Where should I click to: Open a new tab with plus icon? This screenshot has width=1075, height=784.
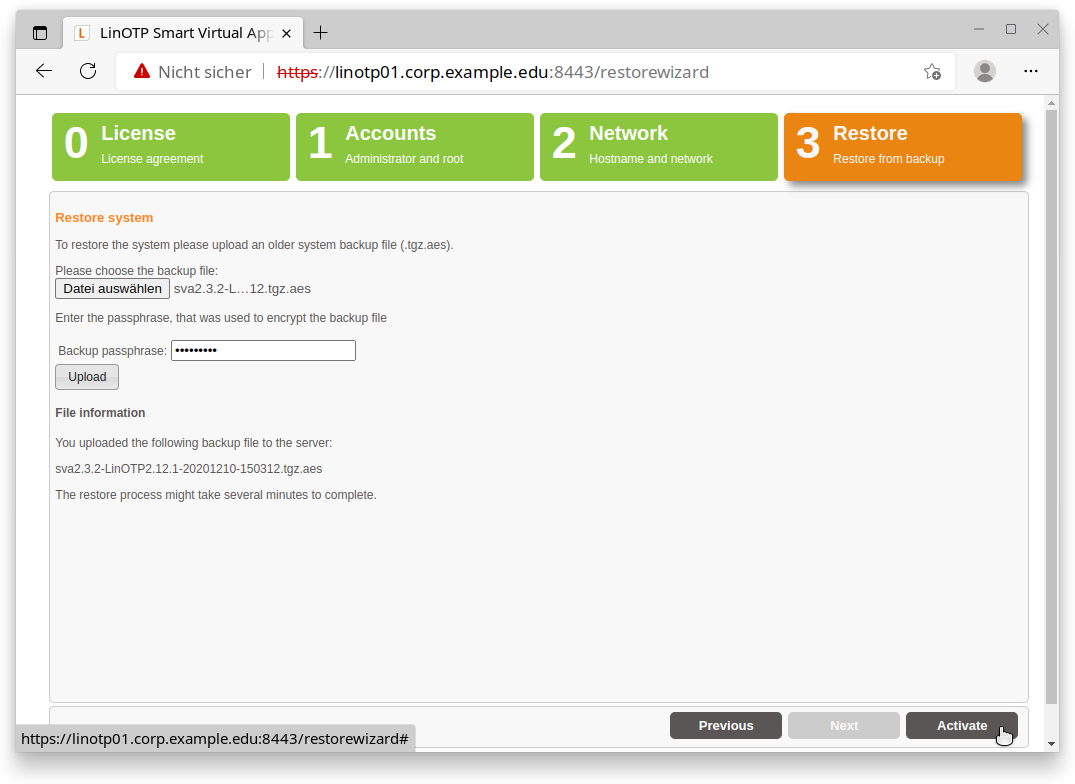(x=320, y=33)
